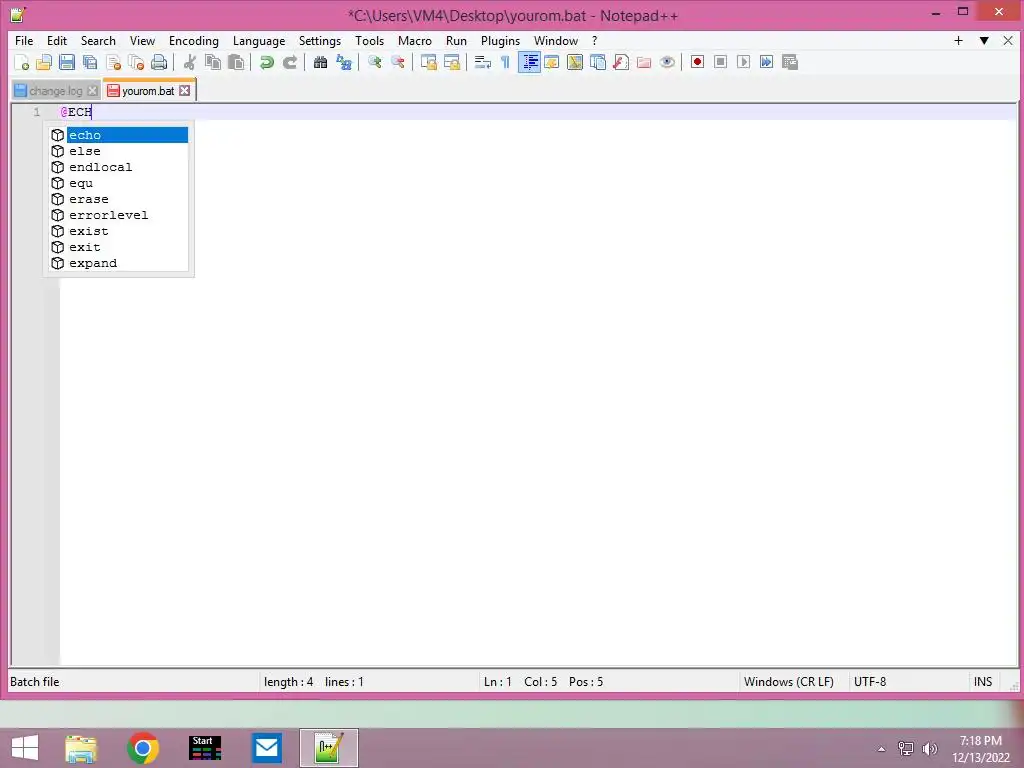Open the Tools menu
1024x768 pixels.
point(369,40)
